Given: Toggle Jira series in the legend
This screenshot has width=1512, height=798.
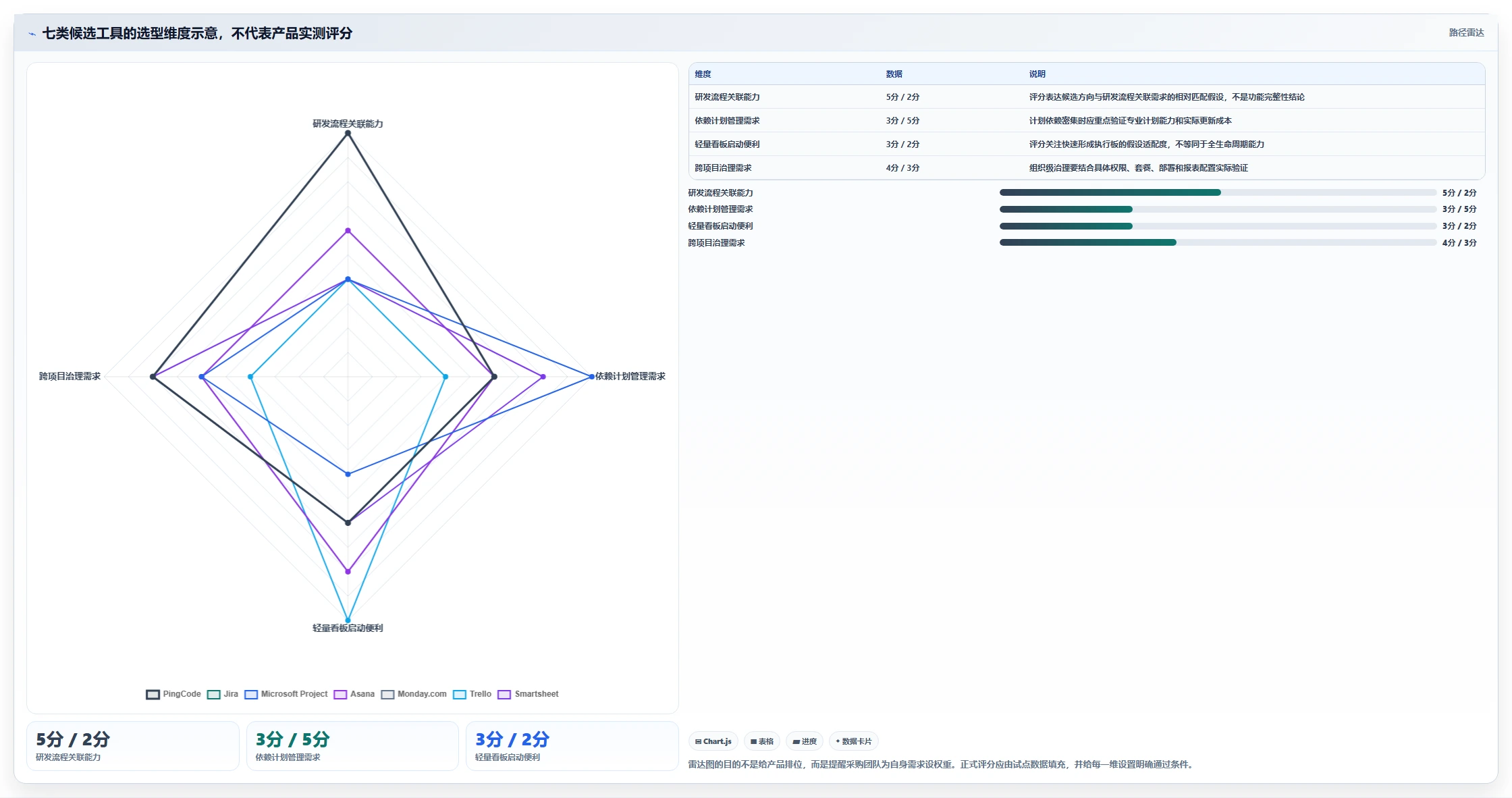Looking at the screenshot, I should [x=223, y=694].
